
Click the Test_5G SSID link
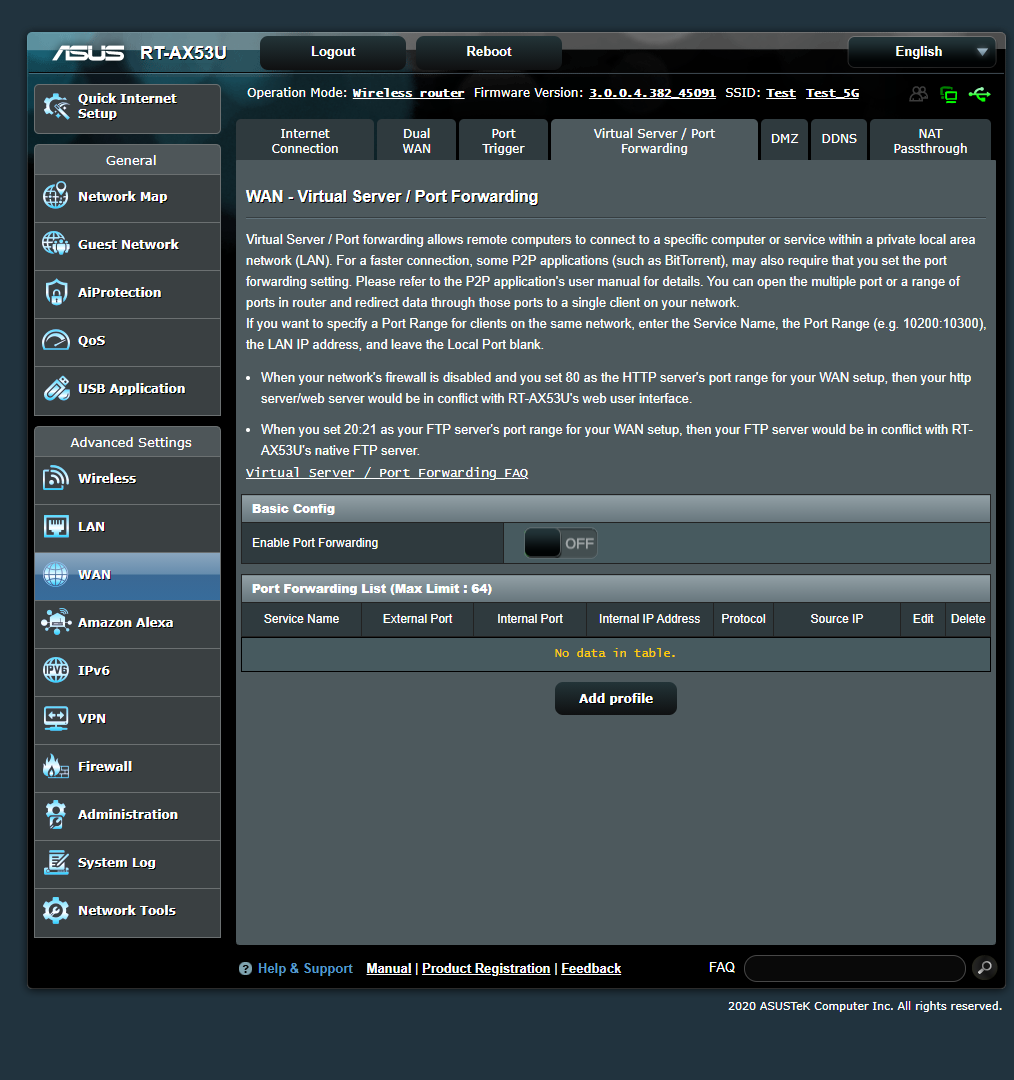pyautogui.click(x=832, y=93)
